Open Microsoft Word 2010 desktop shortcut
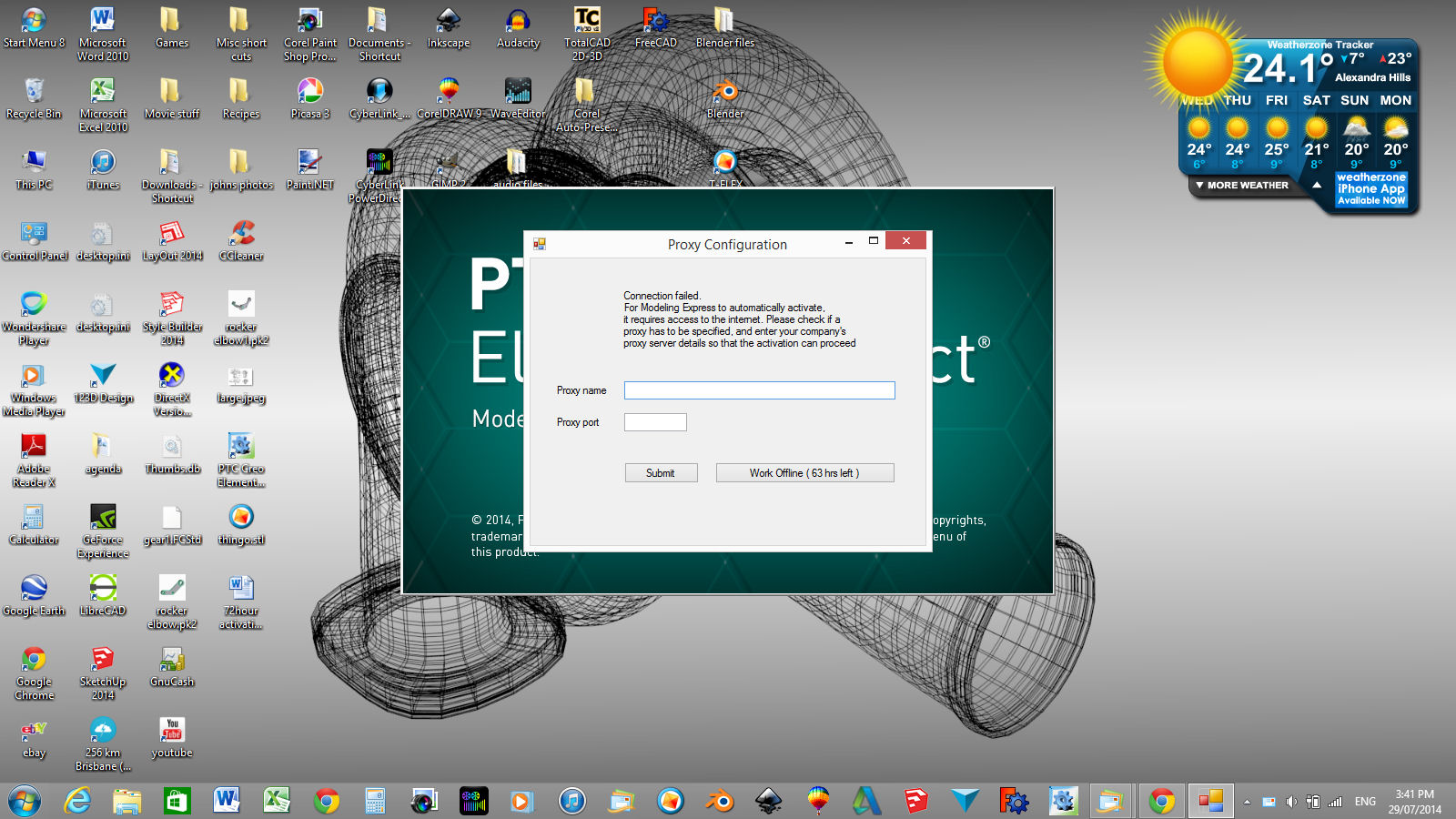The width and height of the screenshot is (1456, 819). pyautogui.click(x=103, y=34)
